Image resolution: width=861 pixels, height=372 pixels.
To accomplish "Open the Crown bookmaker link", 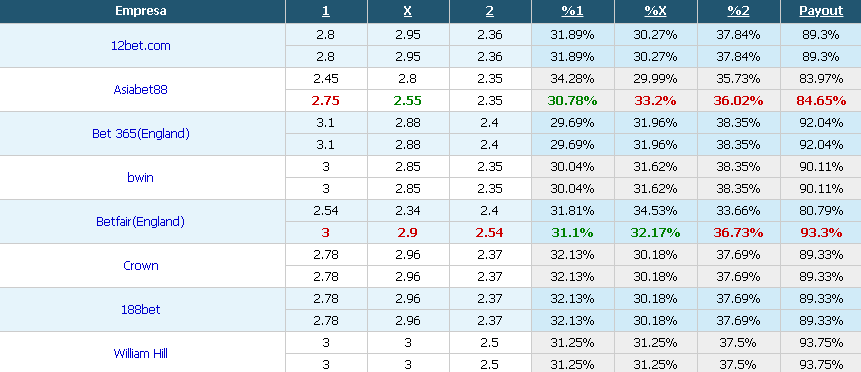I will click(x=141, y=265).
